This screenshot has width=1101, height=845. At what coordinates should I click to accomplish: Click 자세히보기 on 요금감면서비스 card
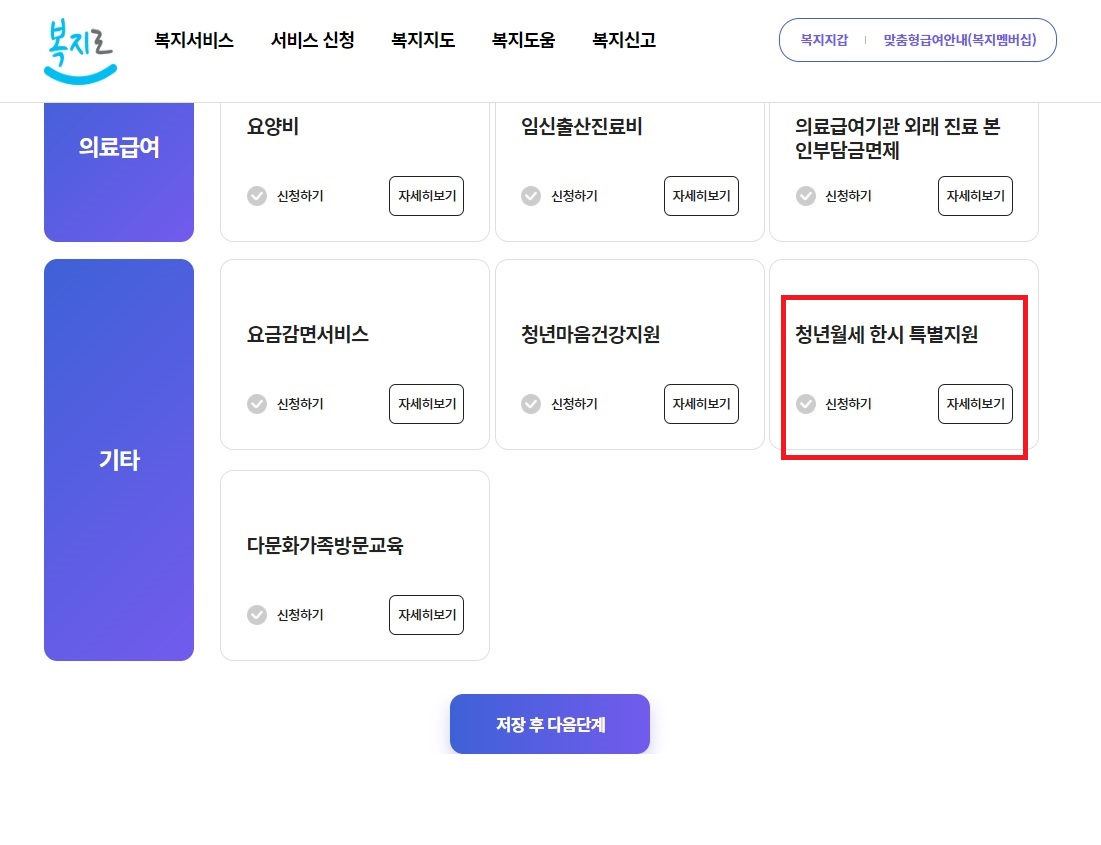[426, 404]
